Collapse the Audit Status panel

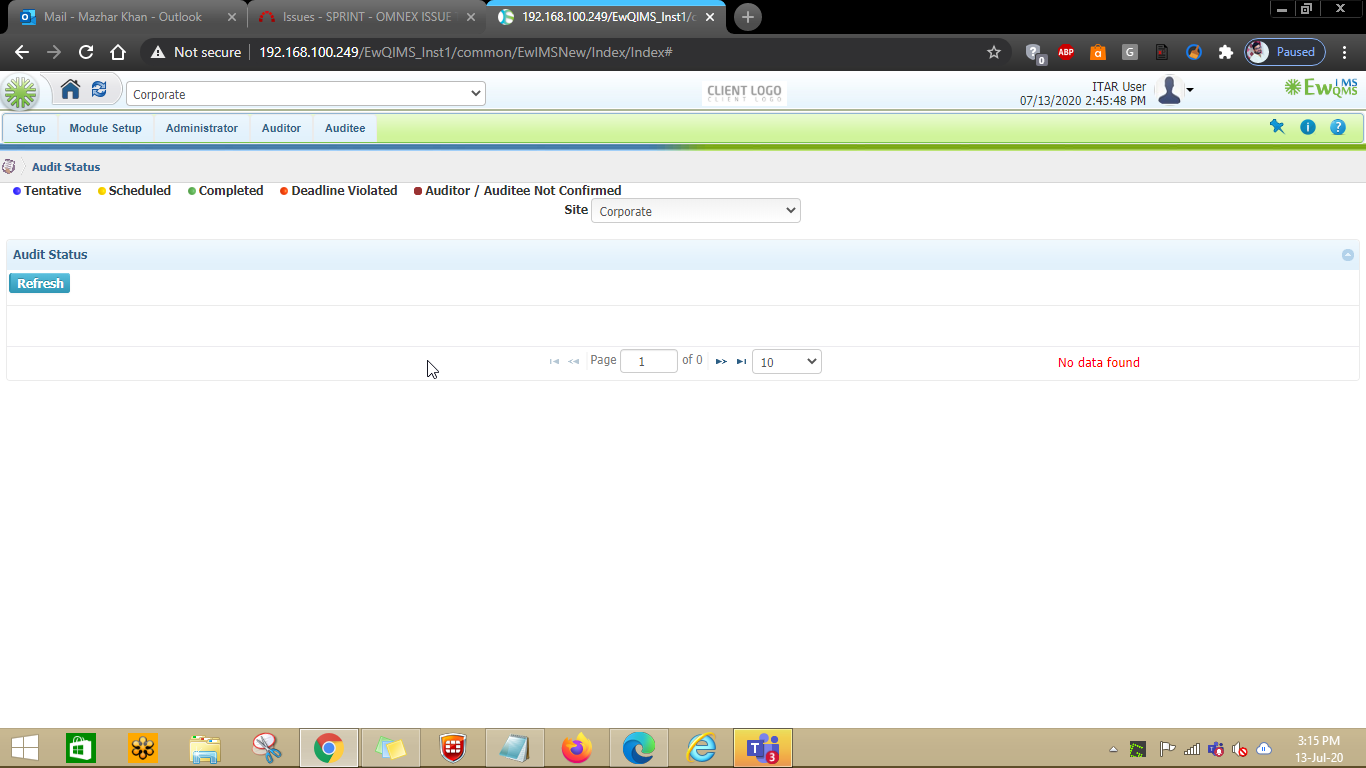(1348, 255)
